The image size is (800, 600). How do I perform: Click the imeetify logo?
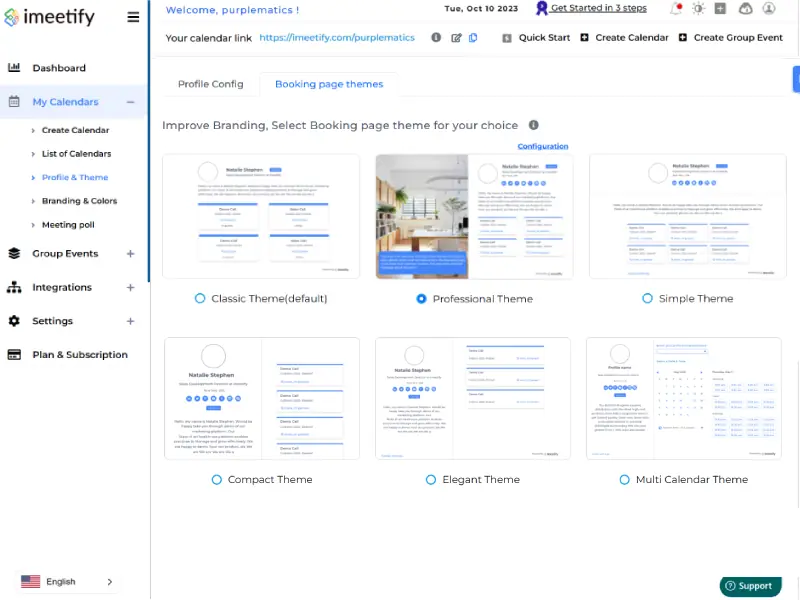click(49, 17)
